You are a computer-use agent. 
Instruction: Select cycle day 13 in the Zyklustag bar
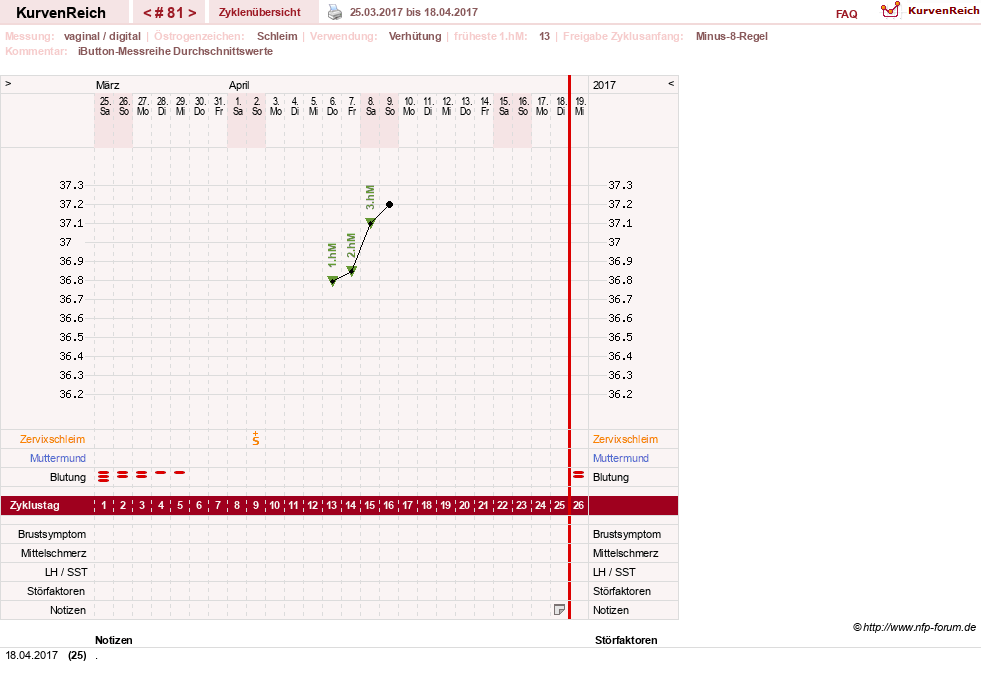[332, 505]
